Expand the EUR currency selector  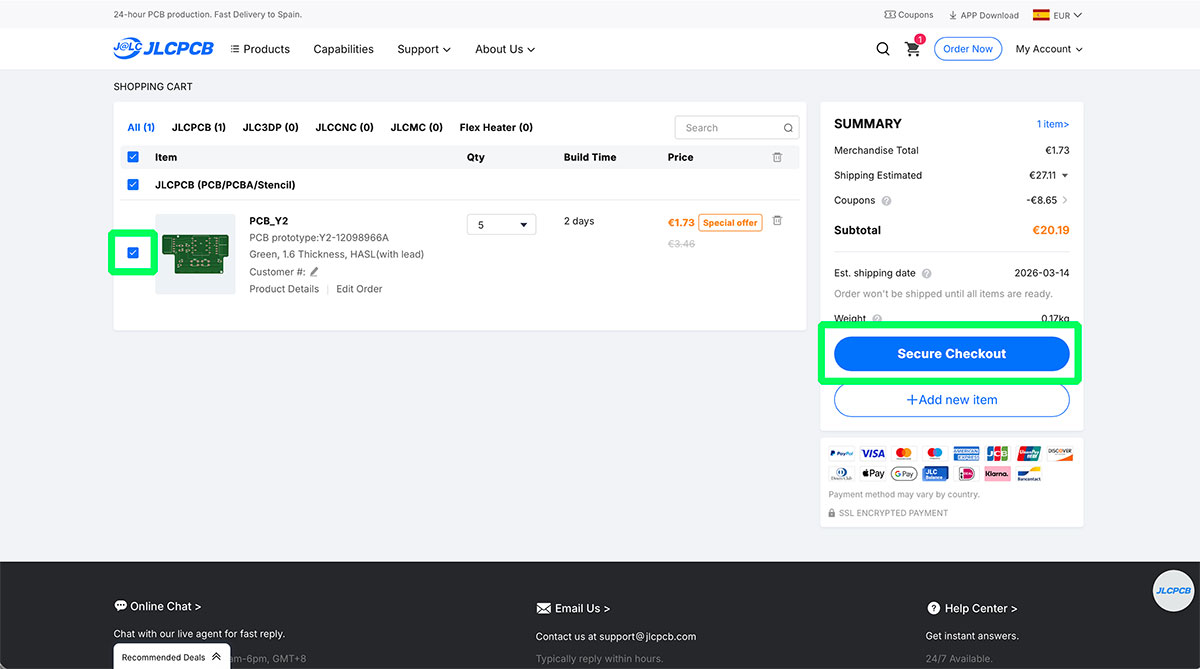coord(1058,15)
